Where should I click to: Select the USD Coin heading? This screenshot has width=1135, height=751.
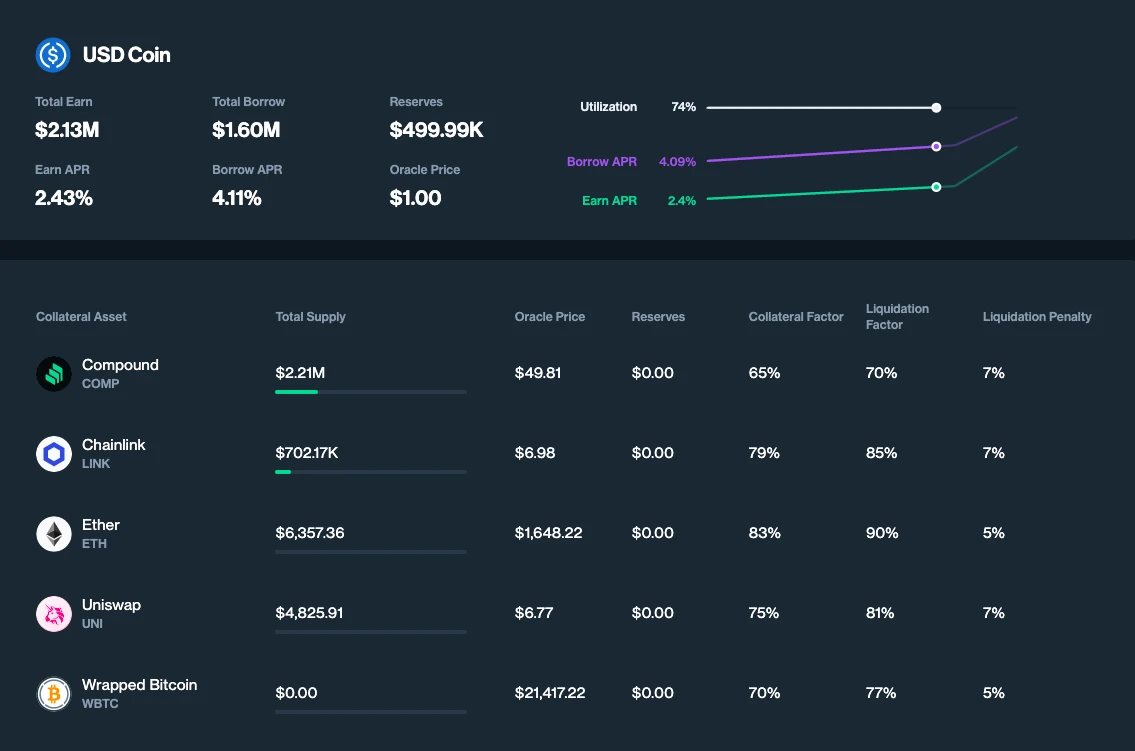[x=127, y=55]
